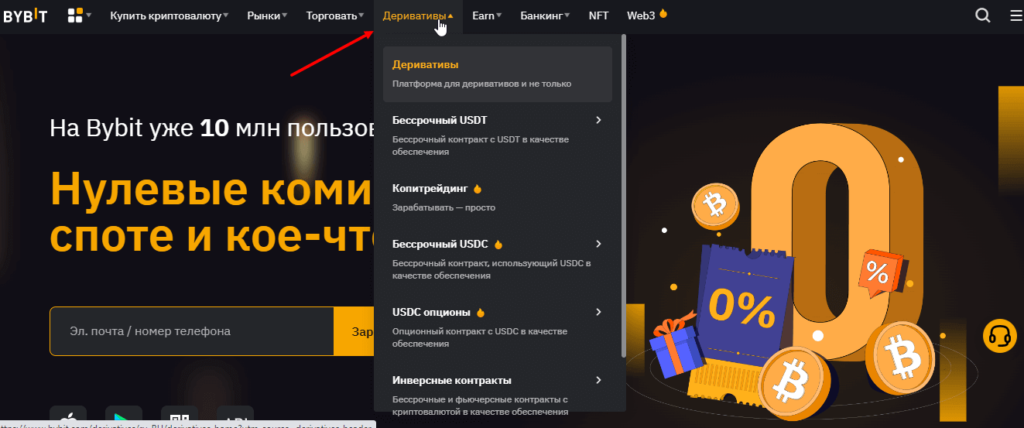This screenshot has width=1024, height=428.
Task: Open the NFT page link
Action: pyautogui.click(x=598, y=16)
